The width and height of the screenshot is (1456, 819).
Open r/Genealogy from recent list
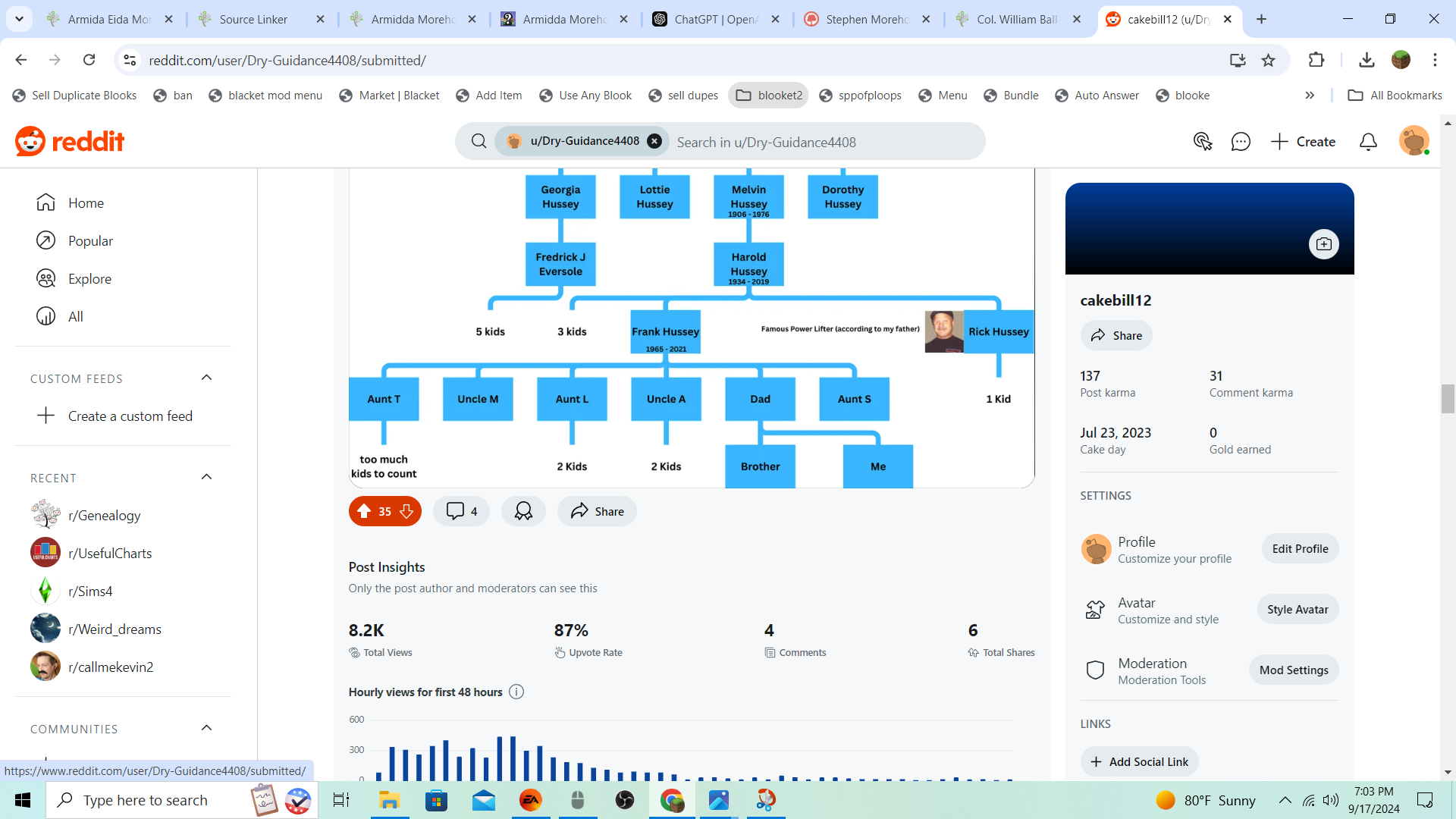point(104,516)
